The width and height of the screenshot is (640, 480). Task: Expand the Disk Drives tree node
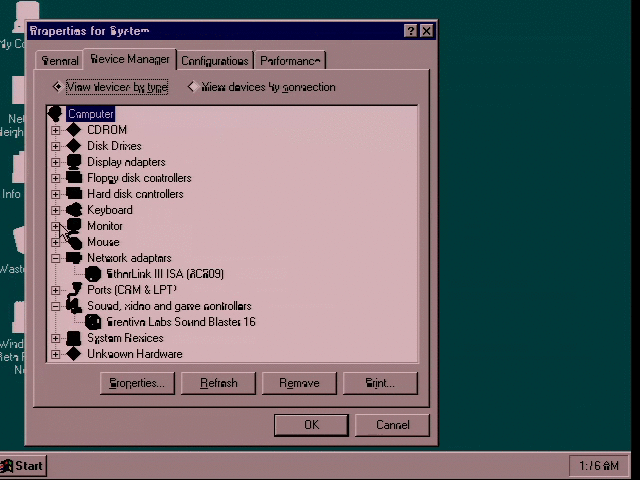(56, 146)
